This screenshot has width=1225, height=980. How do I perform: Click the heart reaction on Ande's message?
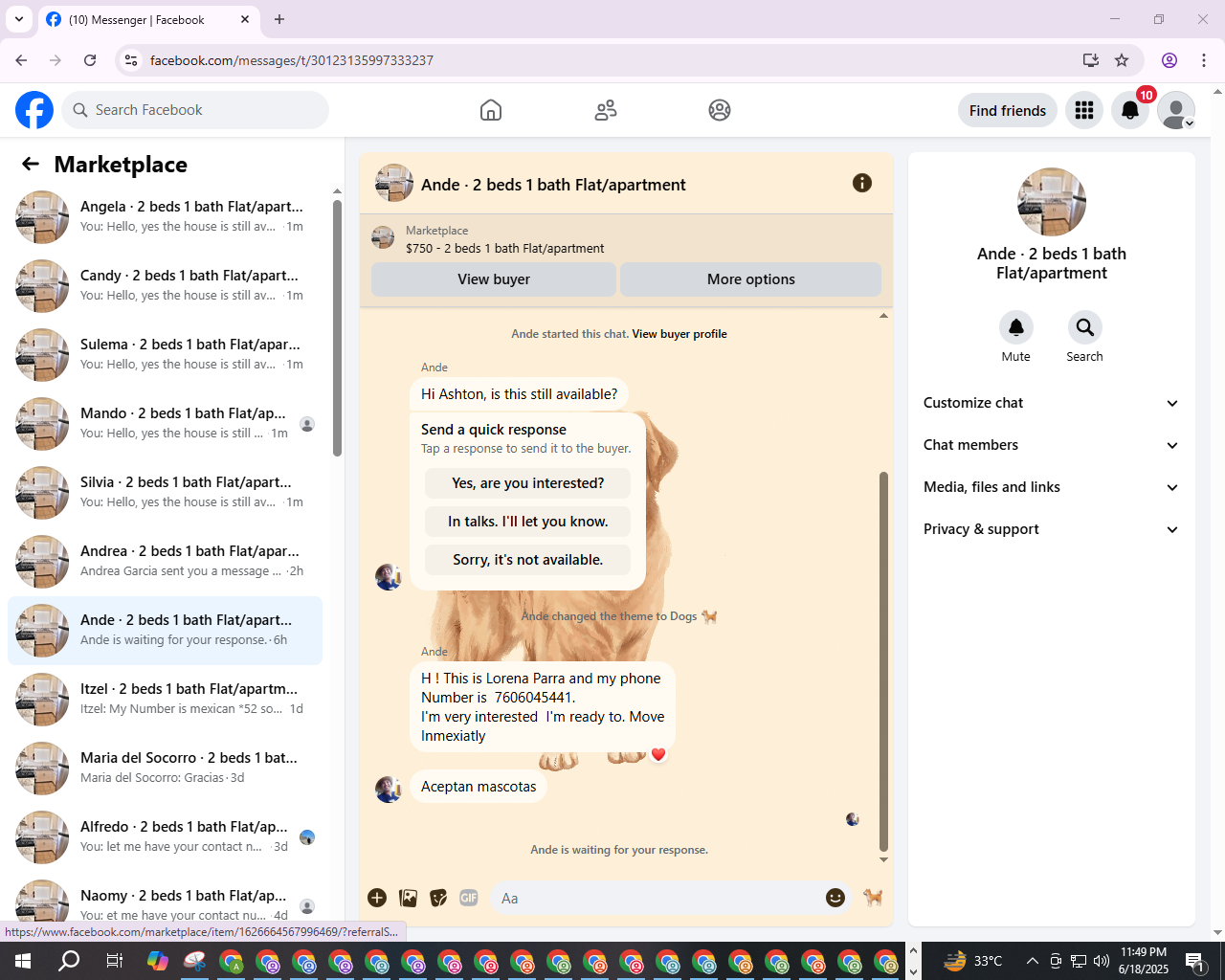click(x=658, y=754)
